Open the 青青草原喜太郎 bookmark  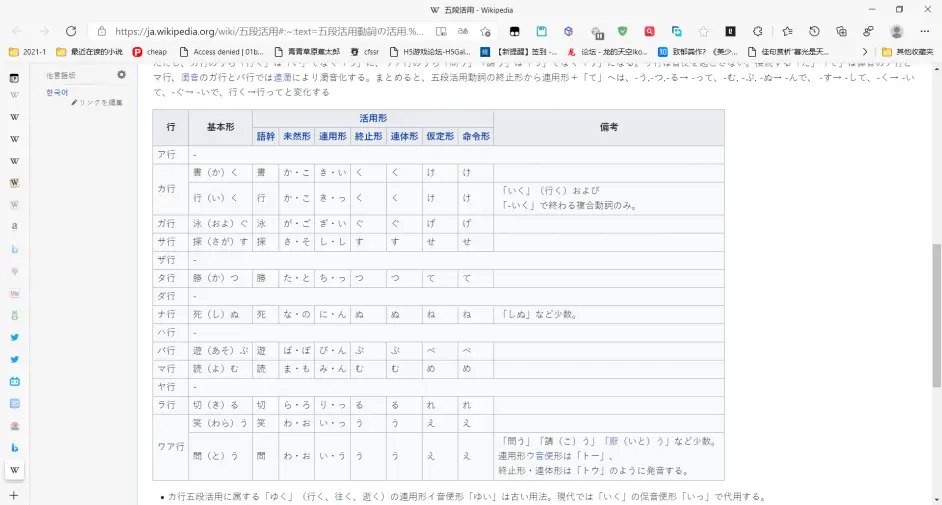(306, 52)
